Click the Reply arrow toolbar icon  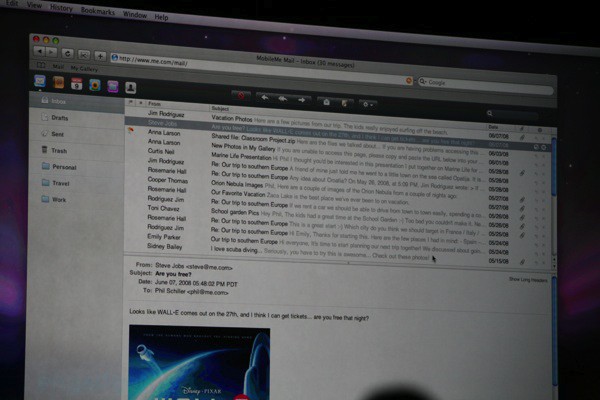(x=264, y=98)
